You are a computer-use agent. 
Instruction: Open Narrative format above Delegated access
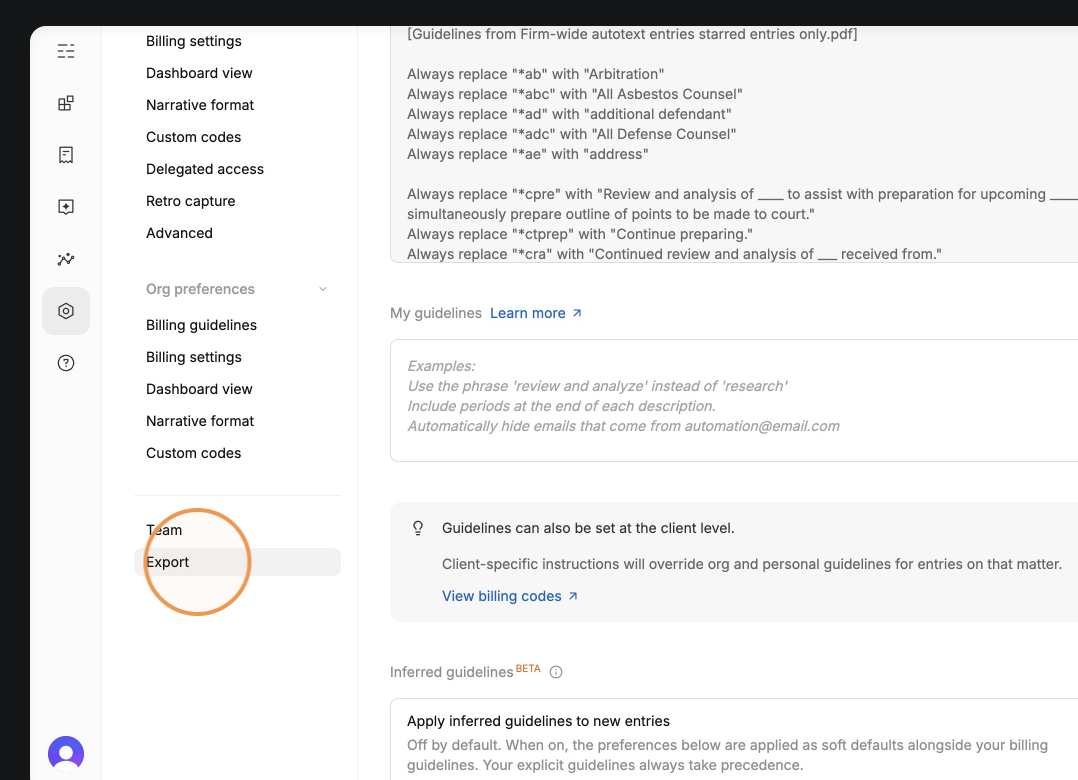coord(200,105)
